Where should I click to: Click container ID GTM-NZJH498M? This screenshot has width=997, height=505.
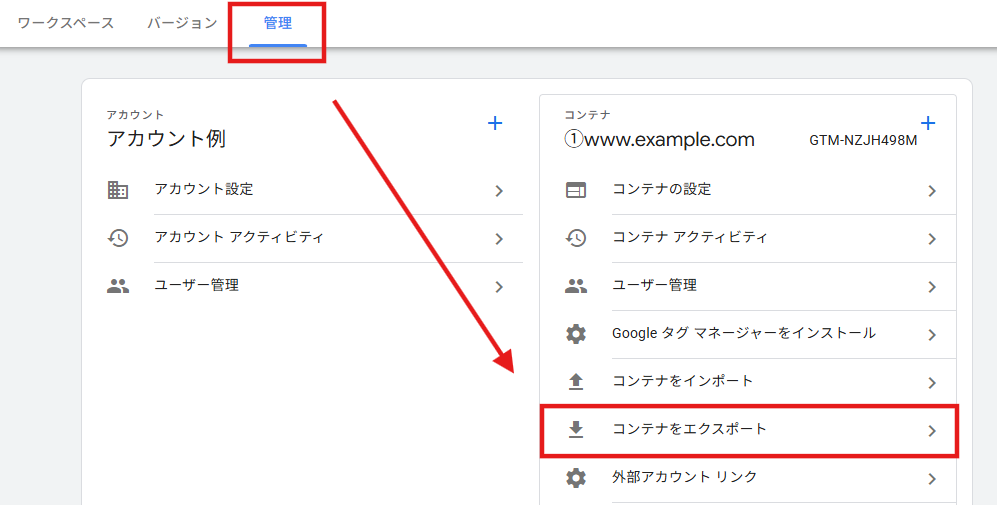863,141
